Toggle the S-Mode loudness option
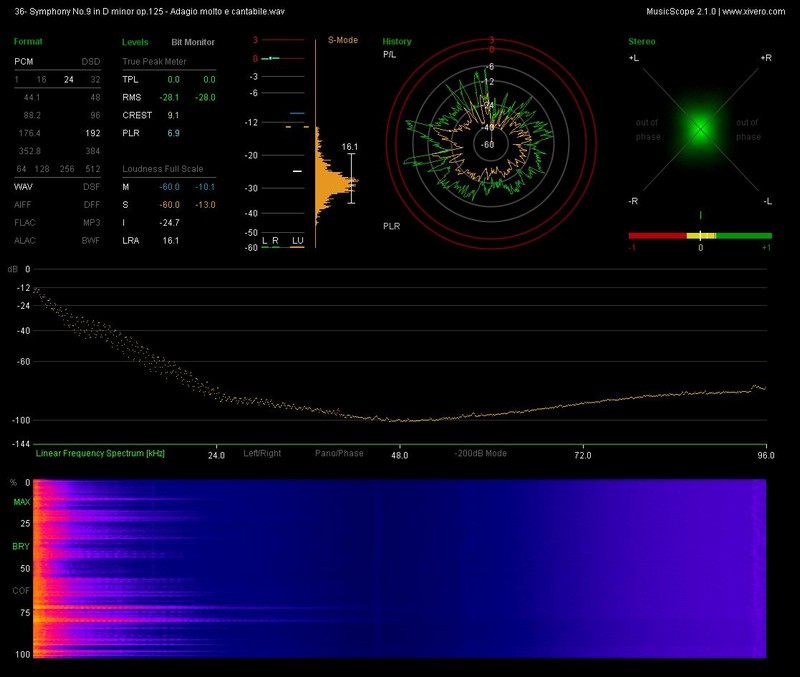The height and width of the screenshot is (677, 800). pos(343,40)
